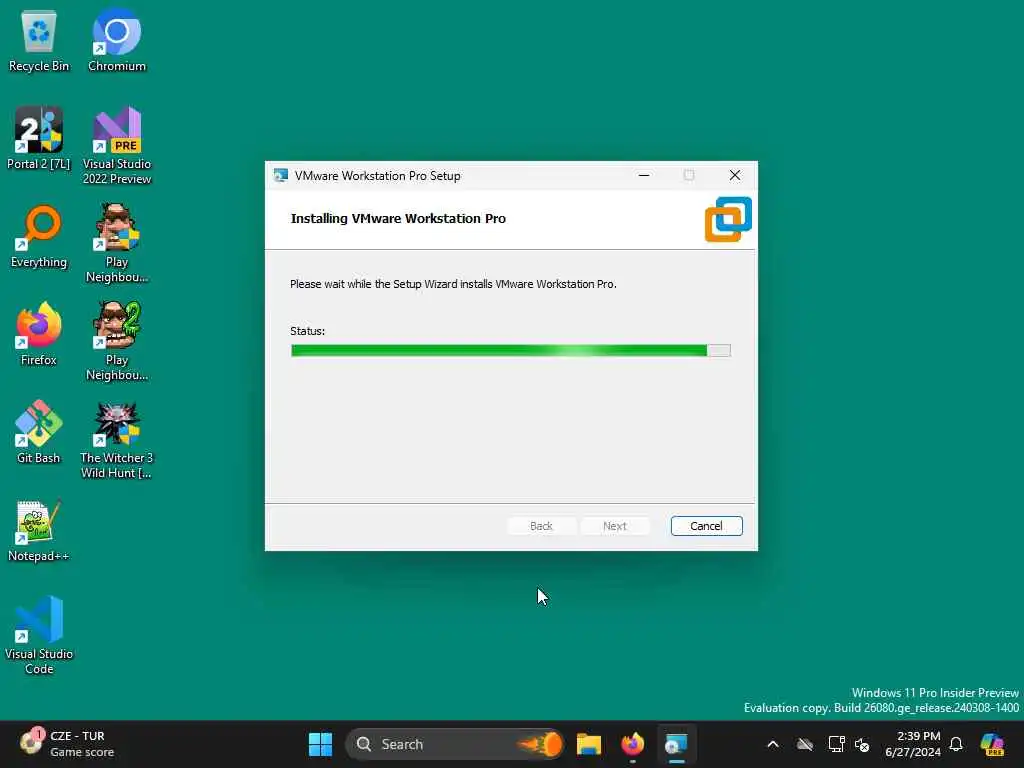
Task: Cancel the VMware Workstation Pro installation
Action: [707, 526]
